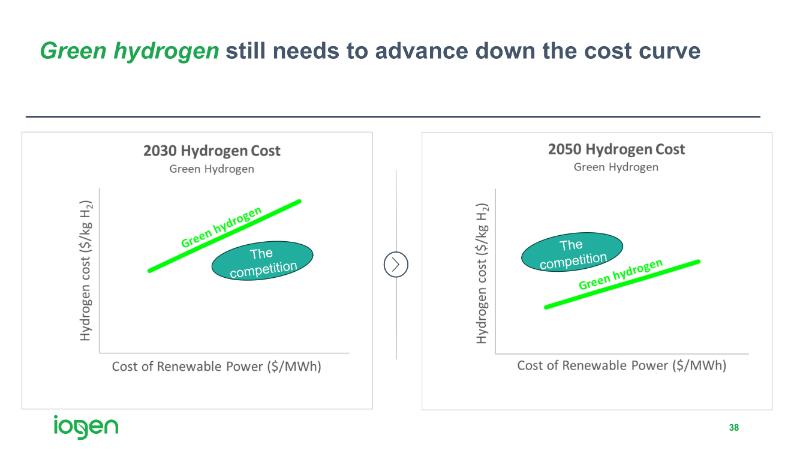The height and width of the screenshot is (450, 800).
Task: Click the green trend line in 2050 chart
Action: pyautogui.click(x=560, y=302)
